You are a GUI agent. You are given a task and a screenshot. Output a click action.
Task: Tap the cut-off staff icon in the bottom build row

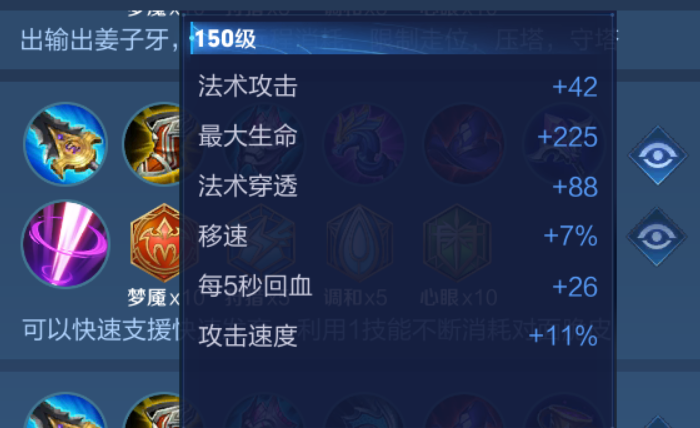(x=66, y=411)
